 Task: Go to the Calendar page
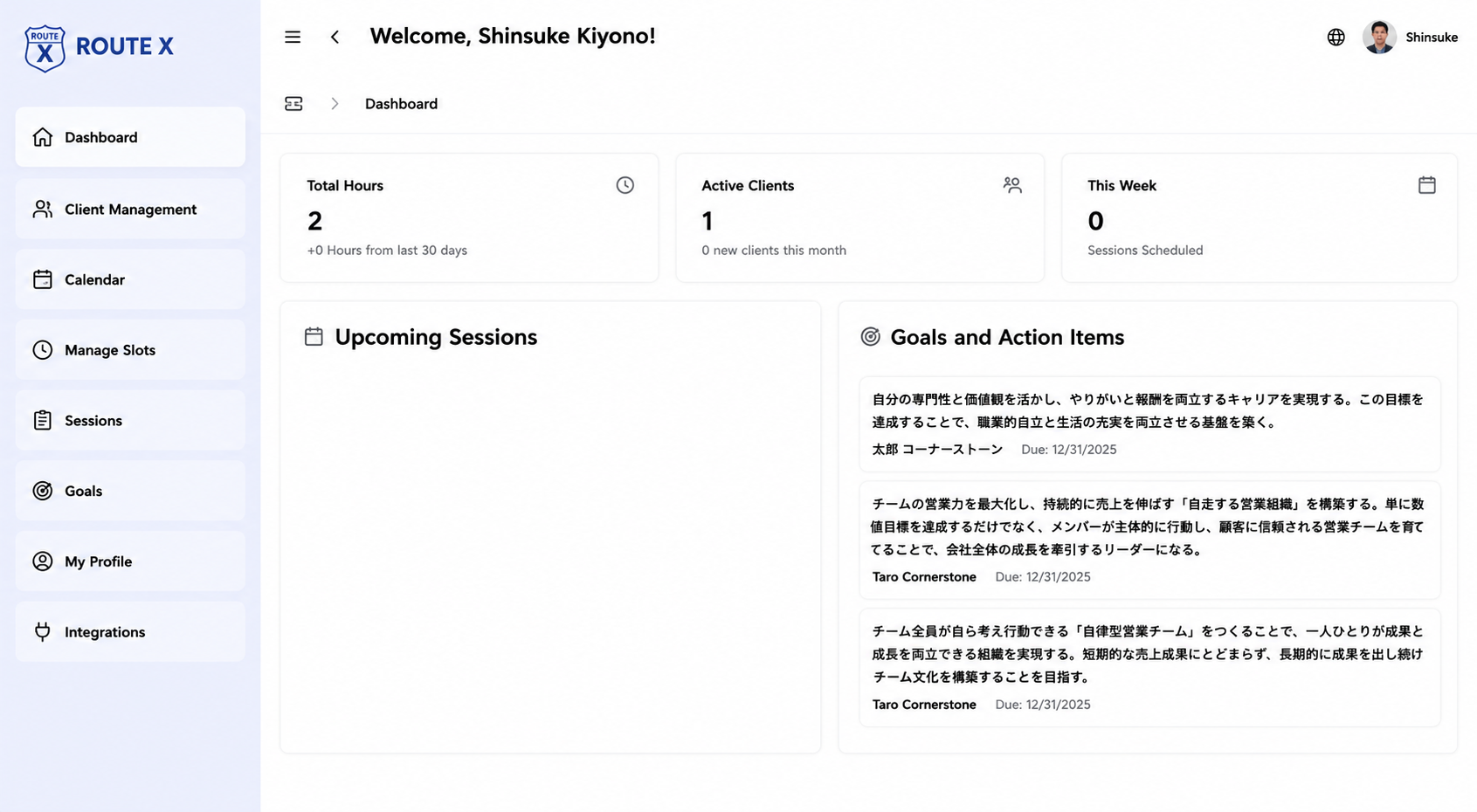coord(130,279)
